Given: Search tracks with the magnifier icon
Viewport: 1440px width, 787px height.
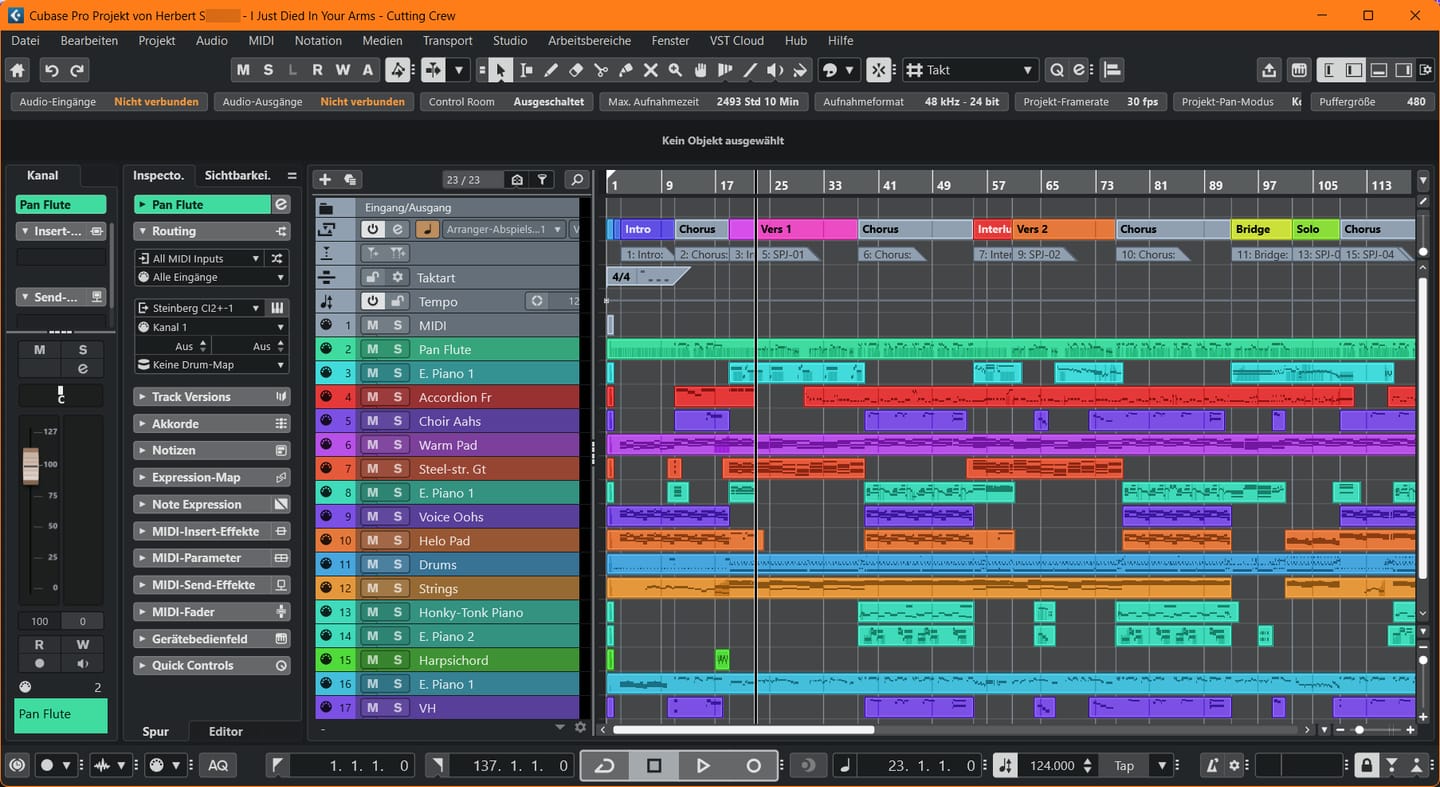Looking at the screenshot, I should (x=576, y=180).
